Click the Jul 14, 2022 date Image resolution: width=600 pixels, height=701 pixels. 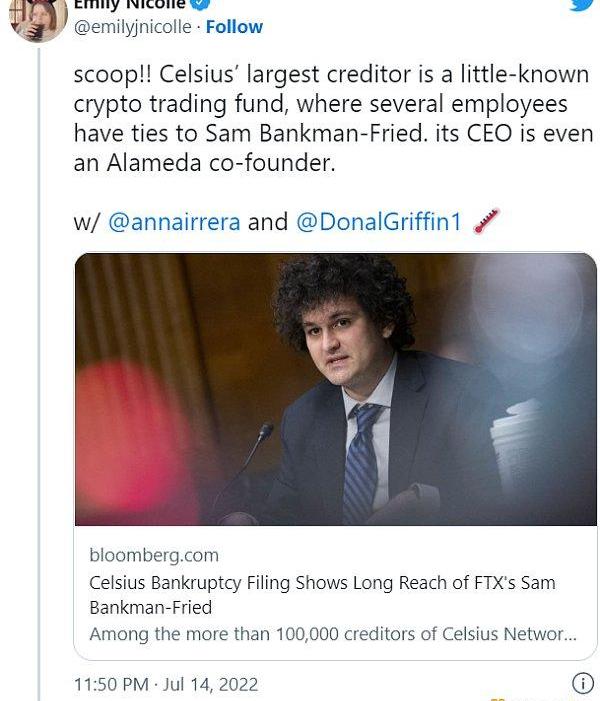(x=212, y=685)
